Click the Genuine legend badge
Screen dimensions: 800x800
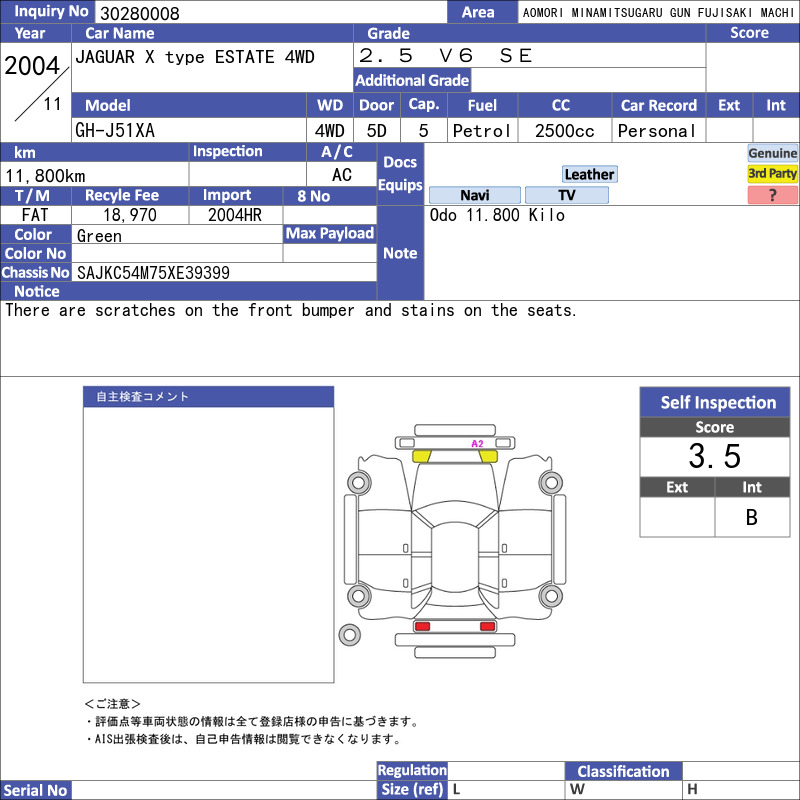[772, 153]
